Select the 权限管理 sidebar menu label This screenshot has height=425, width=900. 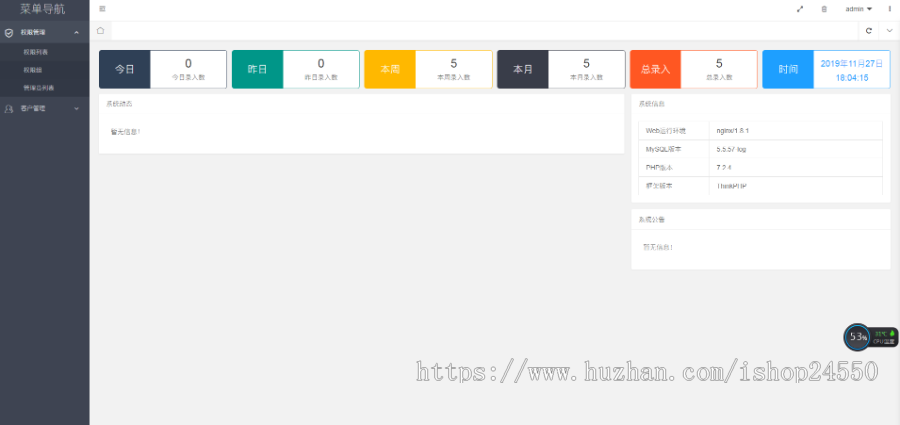pyautogui.click(x=33, y=33)
